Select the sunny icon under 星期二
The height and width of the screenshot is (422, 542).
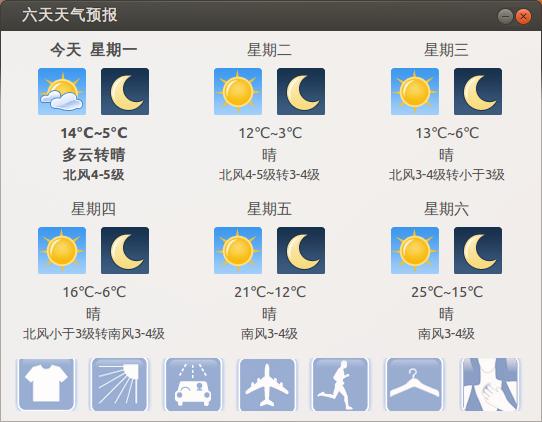[x=238, y=91]
